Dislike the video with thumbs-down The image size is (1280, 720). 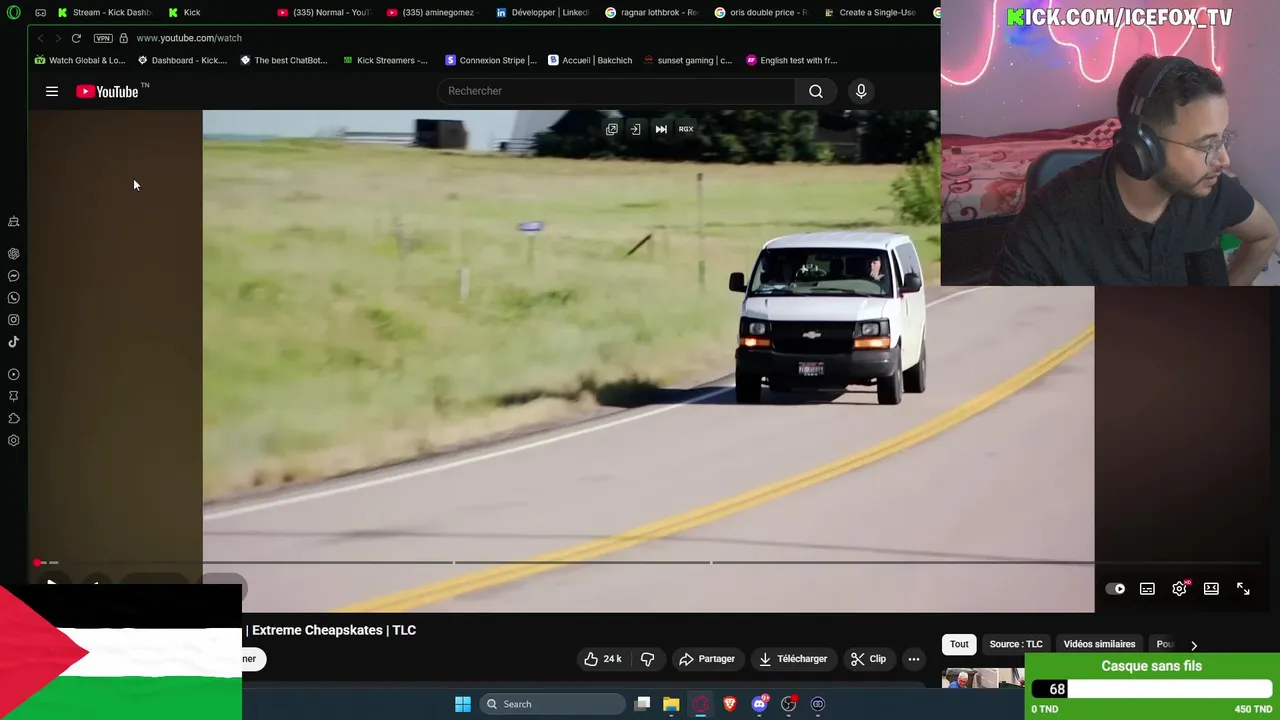tap(647, 659)
